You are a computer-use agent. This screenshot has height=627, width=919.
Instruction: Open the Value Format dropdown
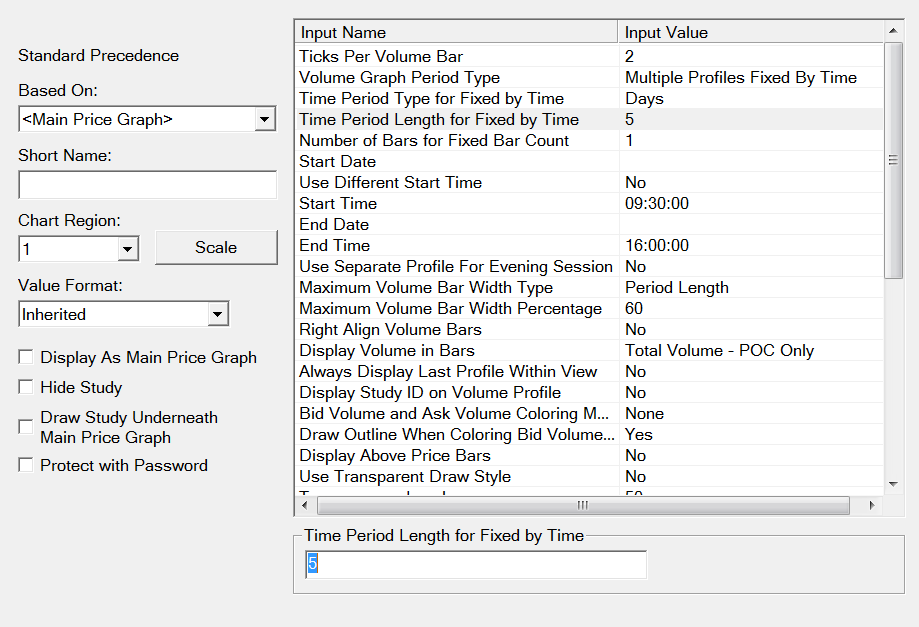click(218, 315)
